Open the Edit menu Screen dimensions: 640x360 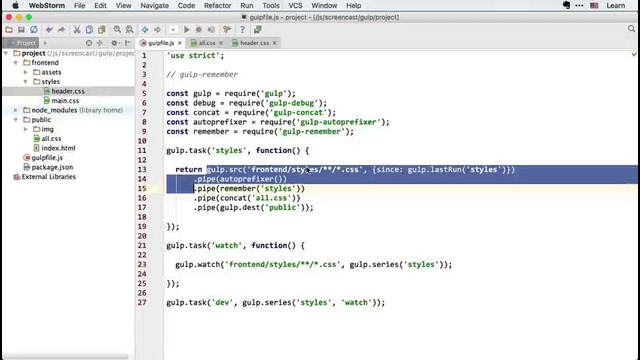(x=100, y=5)
